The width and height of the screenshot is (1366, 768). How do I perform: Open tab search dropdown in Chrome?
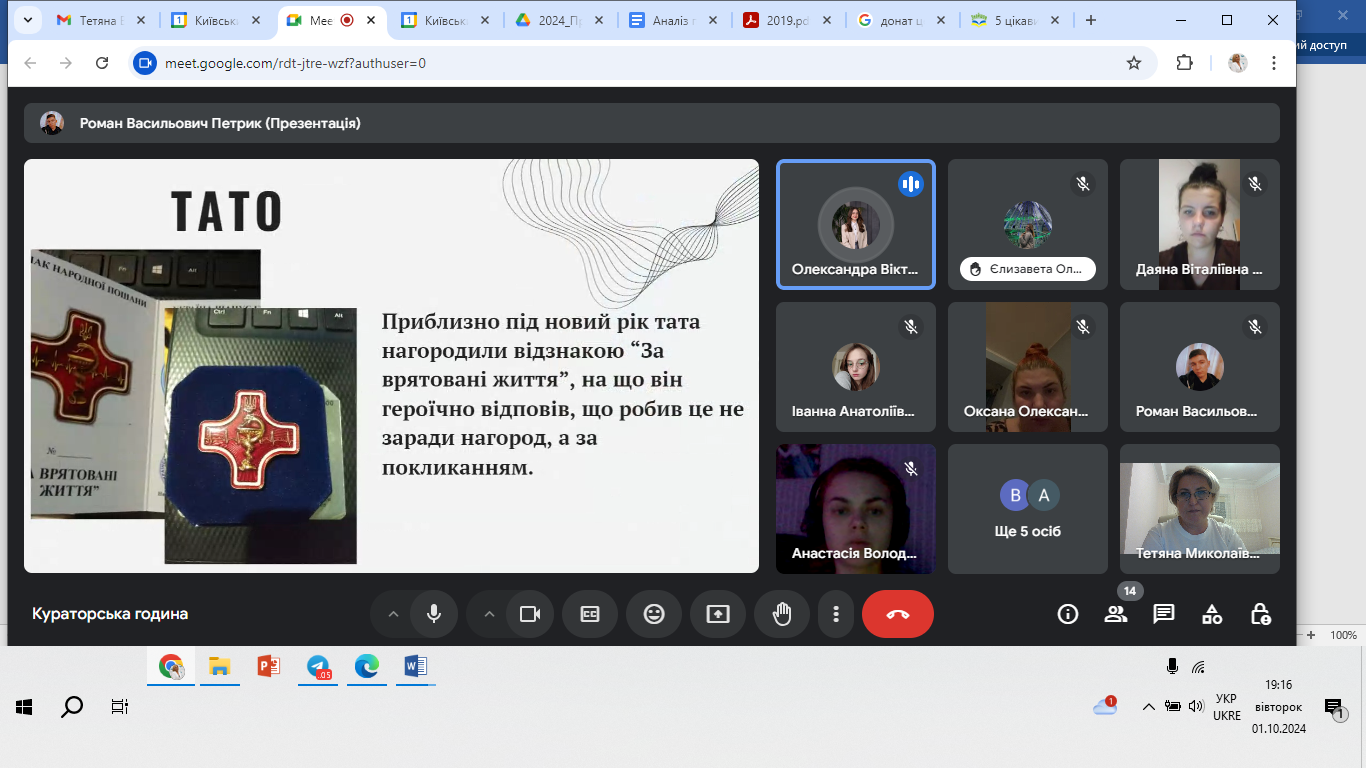tap(25, 20)
